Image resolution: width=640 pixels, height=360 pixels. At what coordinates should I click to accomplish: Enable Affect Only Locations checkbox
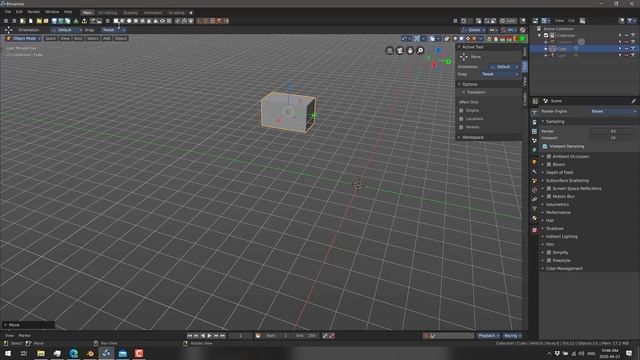click(x=461, y=119)
